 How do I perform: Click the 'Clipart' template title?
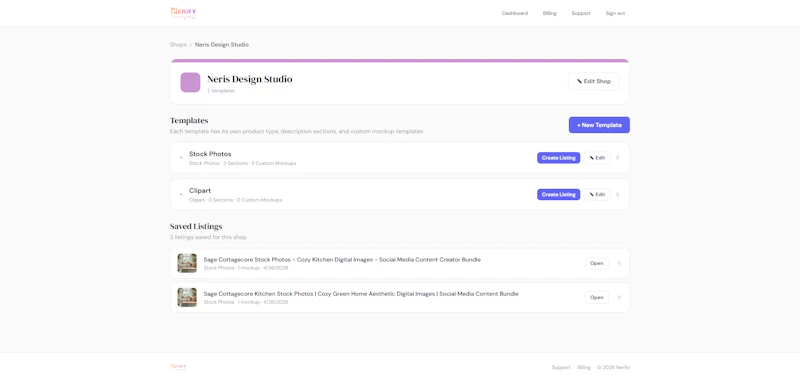click(x=200, y=190)
